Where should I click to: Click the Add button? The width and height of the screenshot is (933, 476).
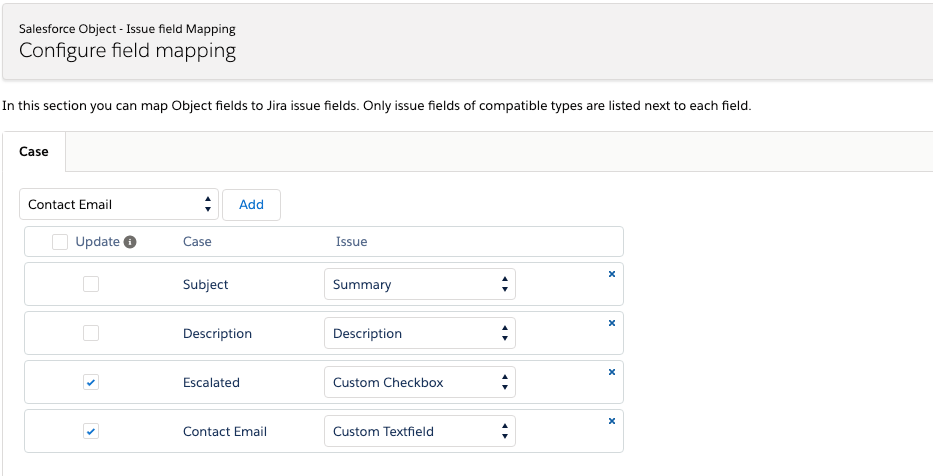tap(251, 204)
